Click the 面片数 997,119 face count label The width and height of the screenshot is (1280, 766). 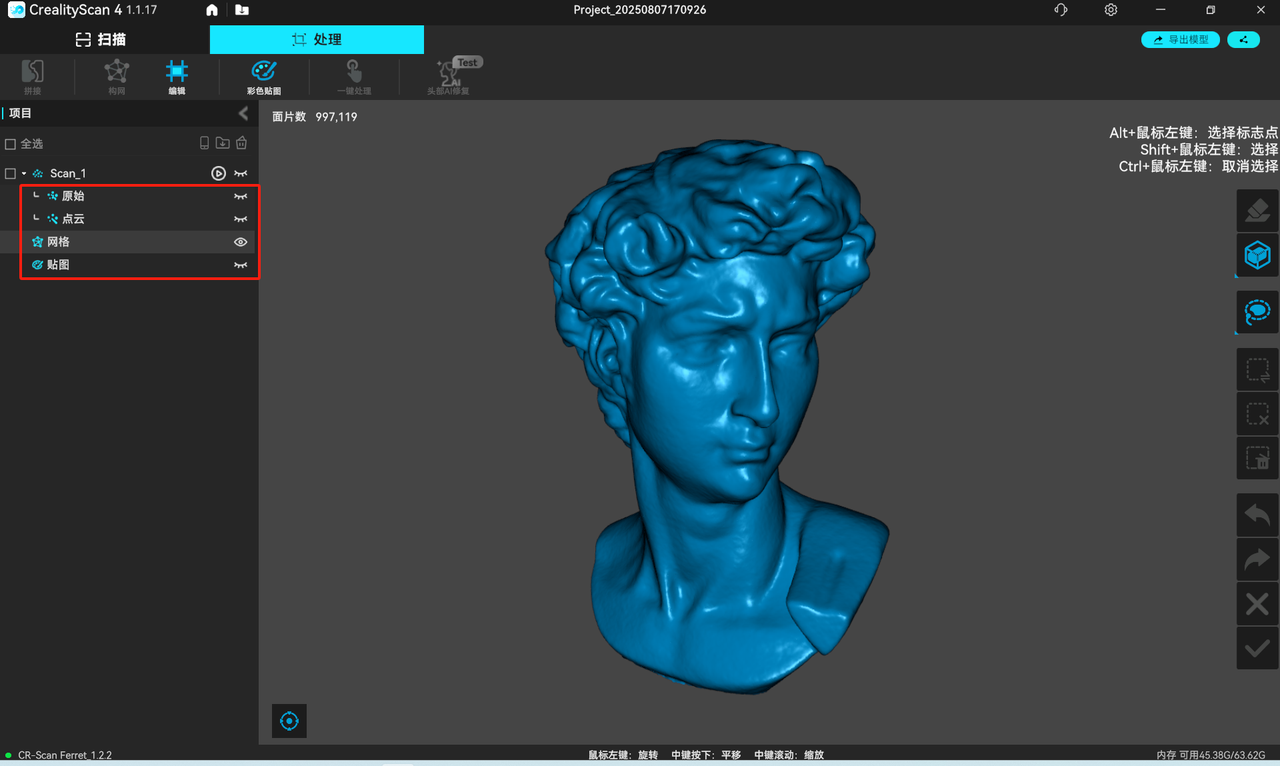[x=315, y=117]
